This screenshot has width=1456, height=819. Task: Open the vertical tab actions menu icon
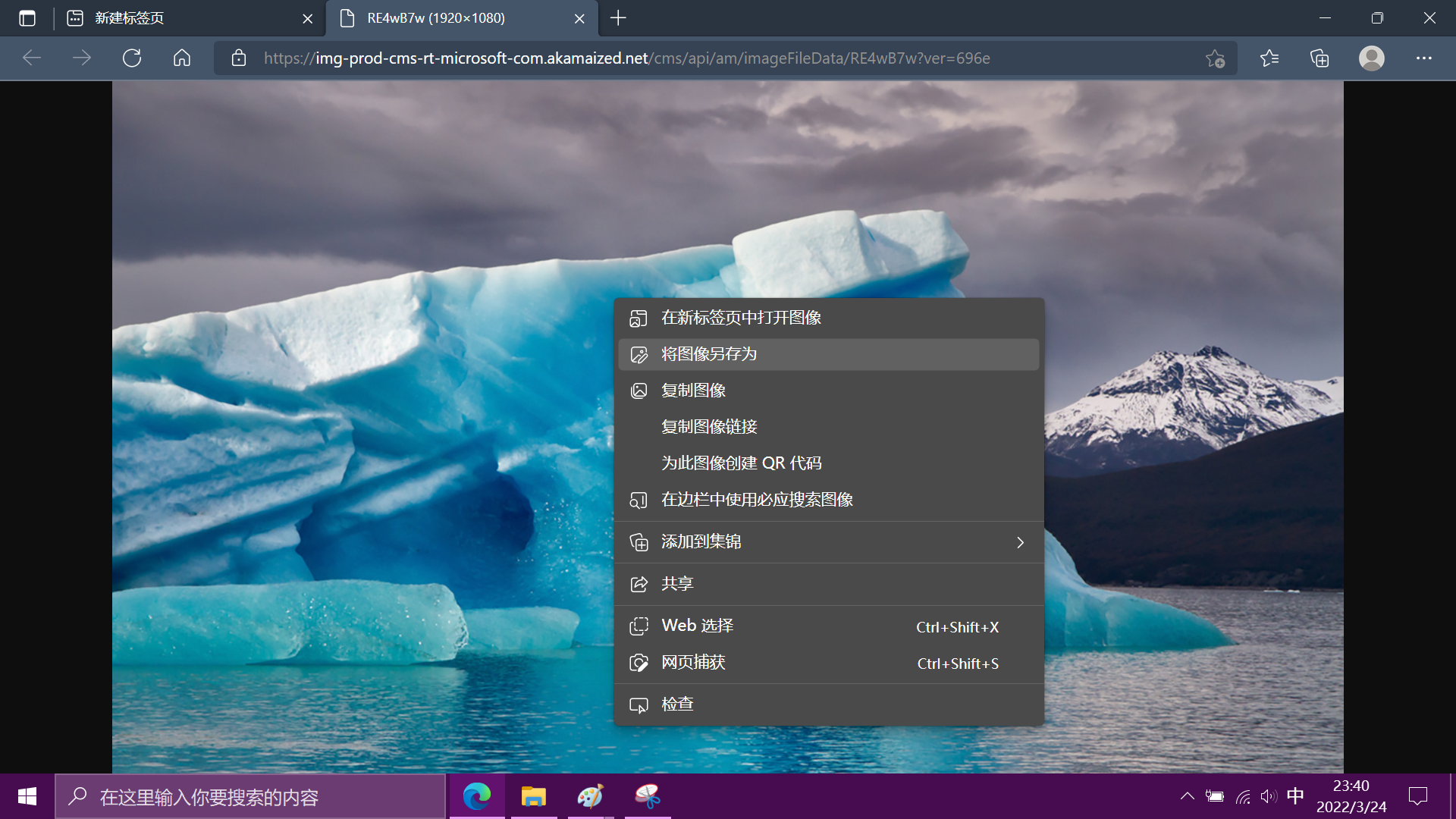coord(27,18)
